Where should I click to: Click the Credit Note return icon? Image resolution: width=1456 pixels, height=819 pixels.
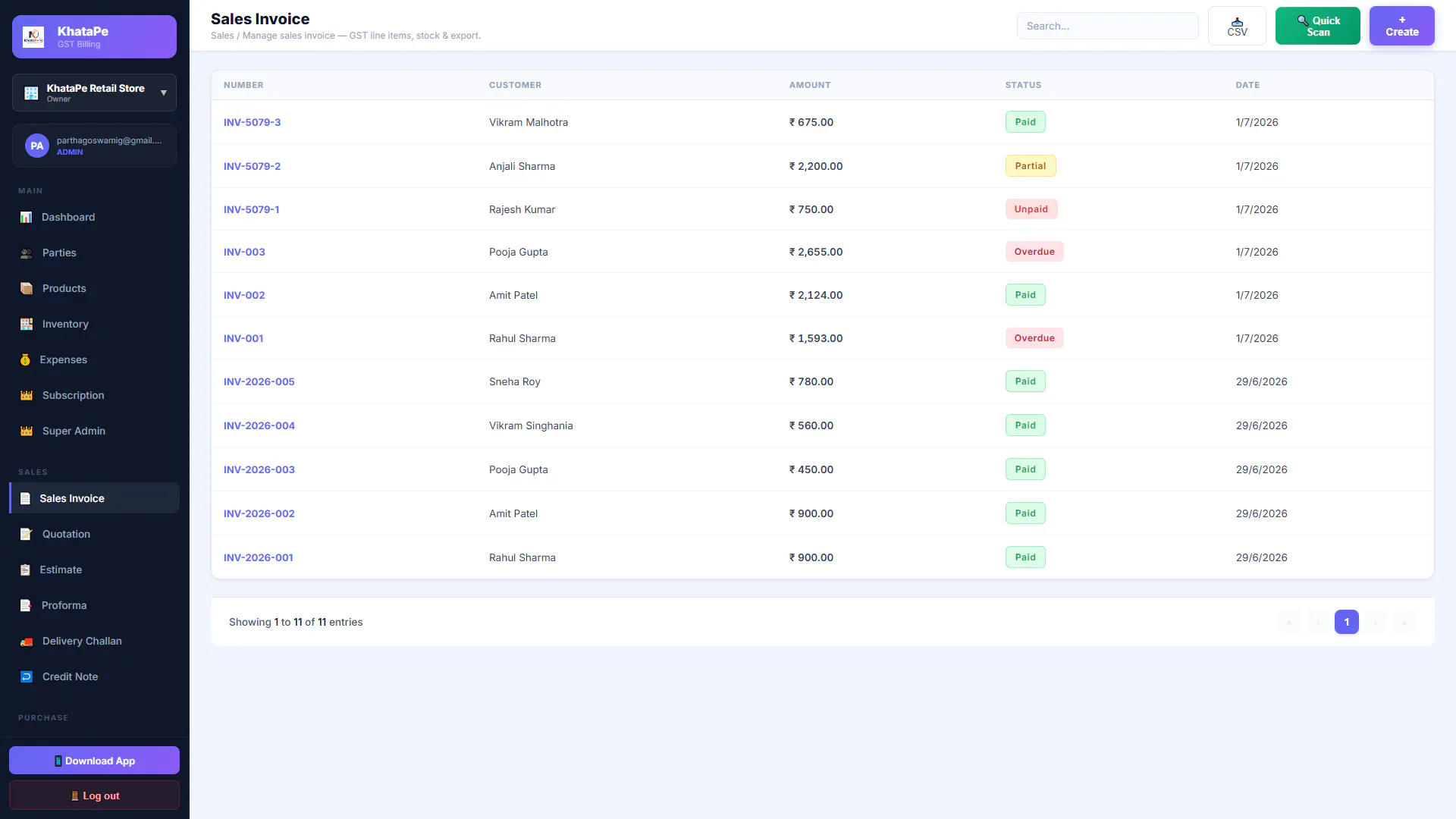click(x=27, y=676)
